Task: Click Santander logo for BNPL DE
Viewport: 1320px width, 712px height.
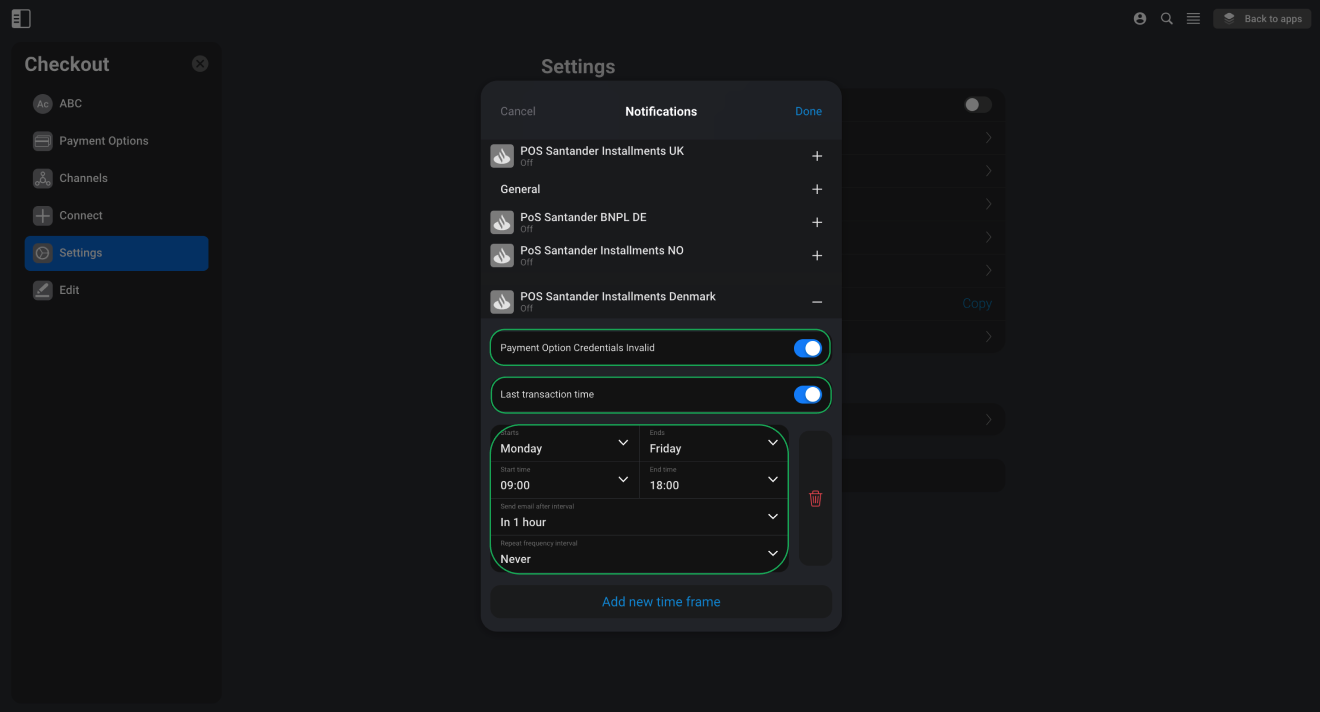Action: (502, 222)
